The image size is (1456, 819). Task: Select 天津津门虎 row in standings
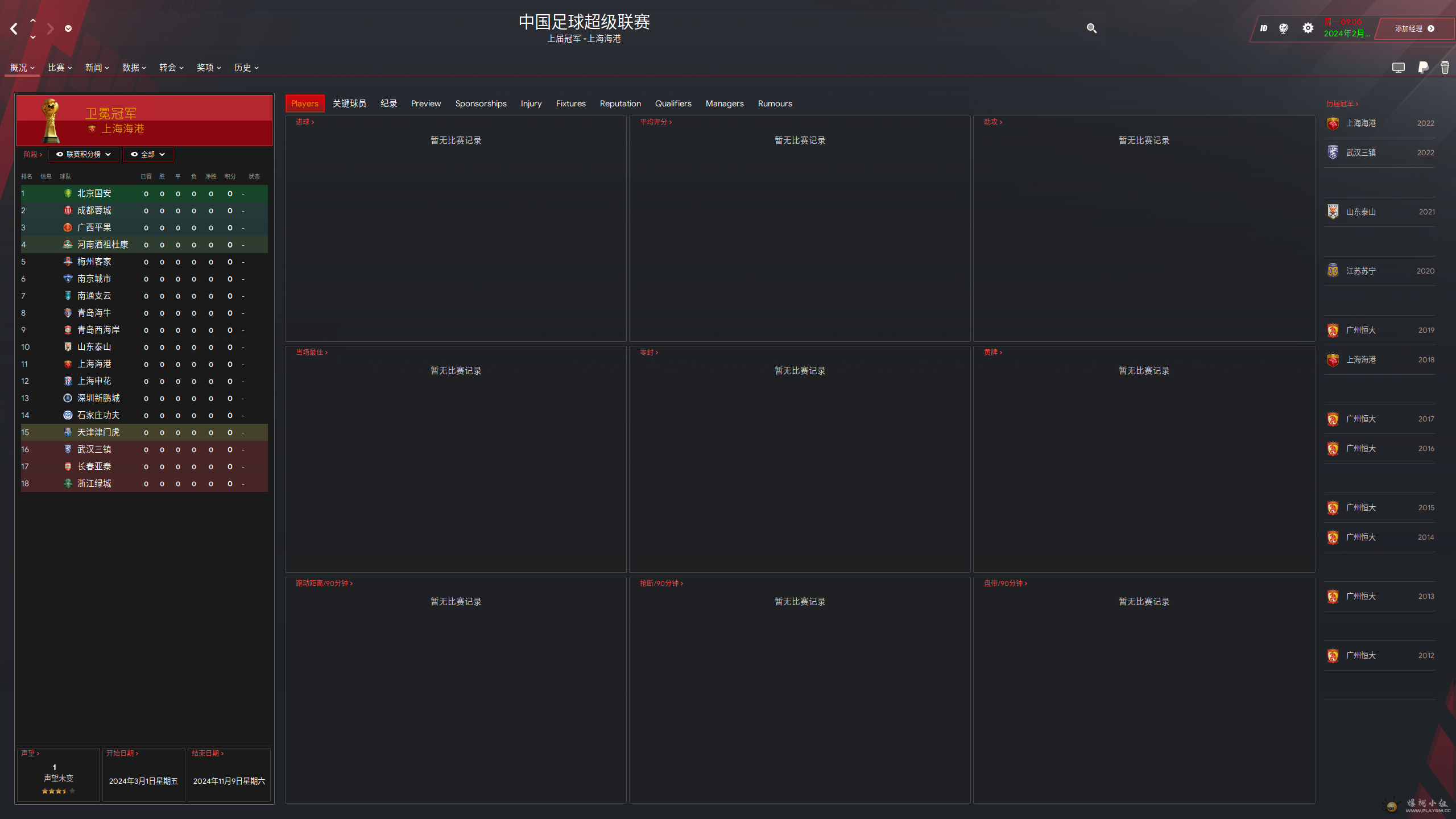point(144,432)
